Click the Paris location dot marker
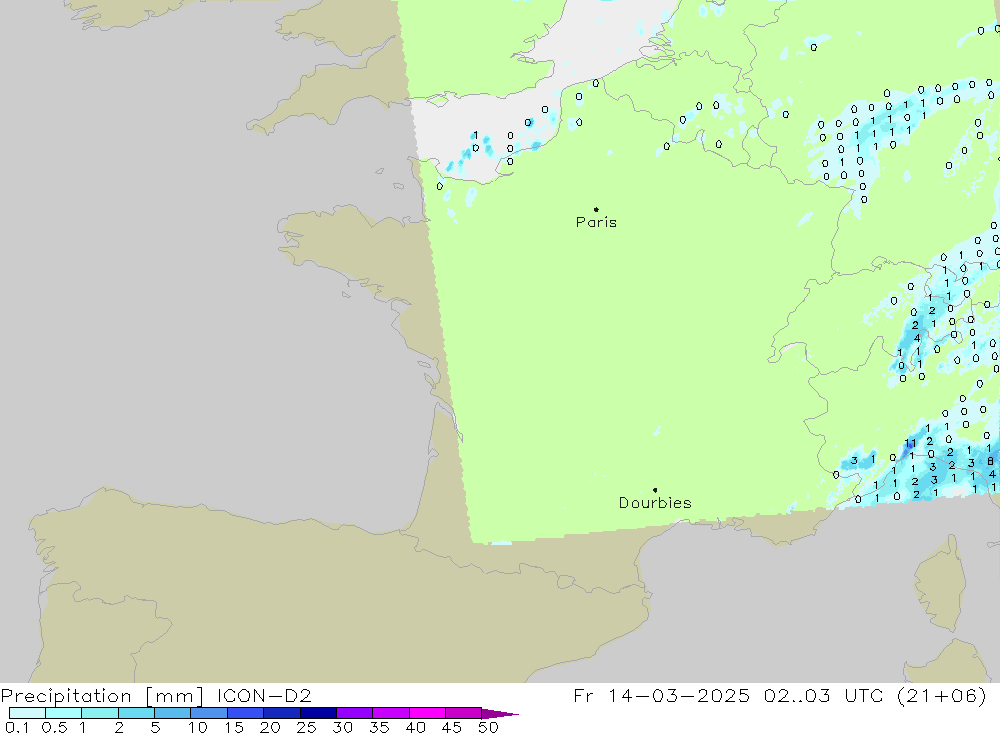This screenshot has width=1000, height=733. [596, 209]
